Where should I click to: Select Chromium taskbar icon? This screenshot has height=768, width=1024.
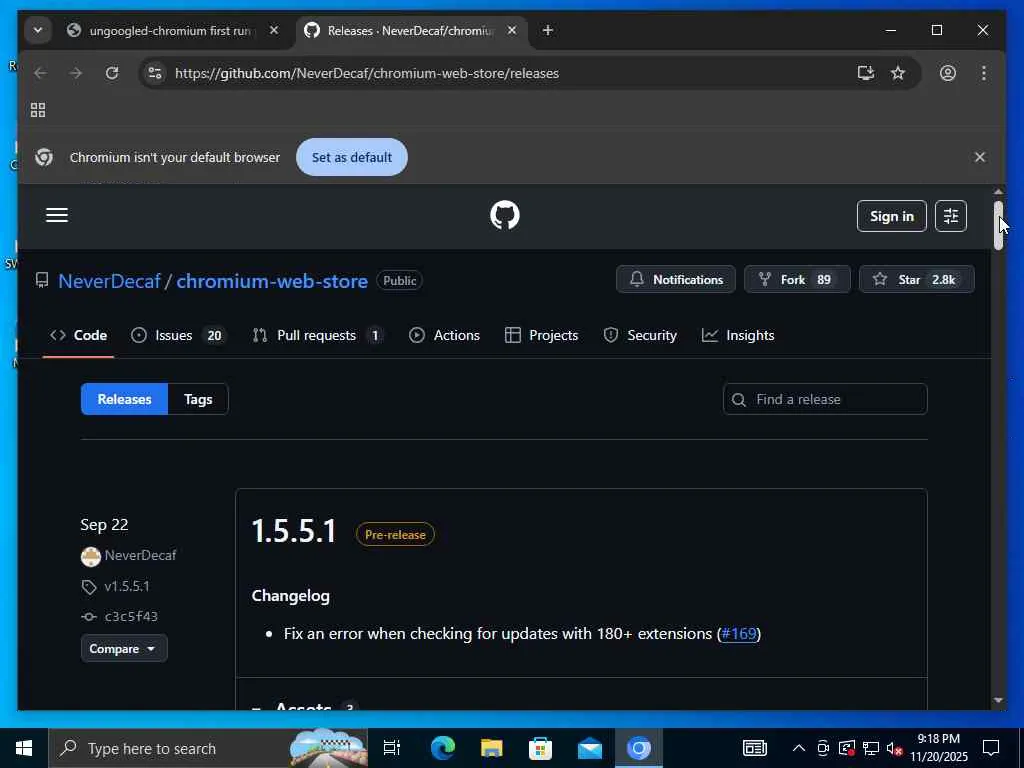click(639, 748)
